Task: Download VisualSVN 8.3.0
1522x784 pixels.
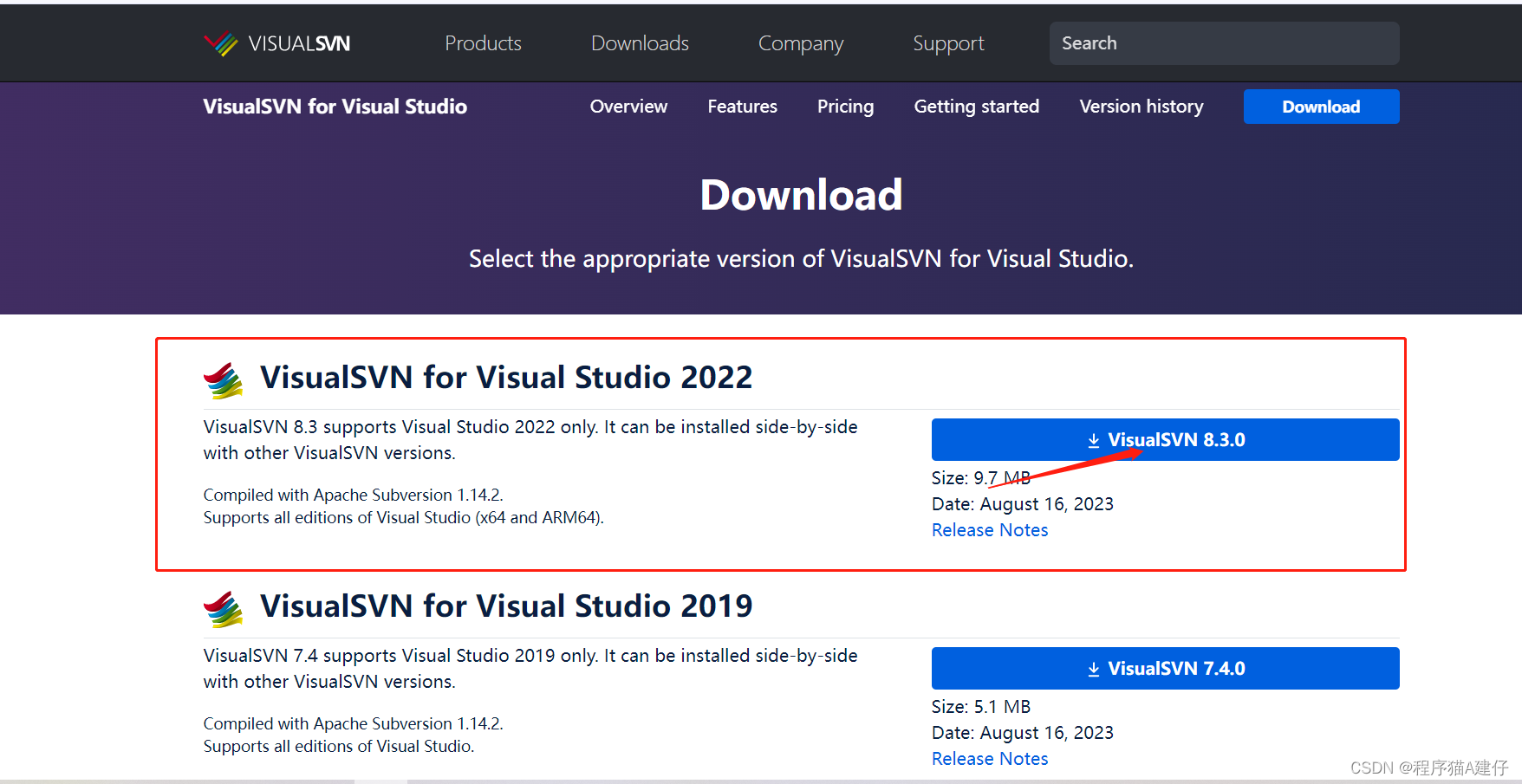Action: [x=1165, y=440]
